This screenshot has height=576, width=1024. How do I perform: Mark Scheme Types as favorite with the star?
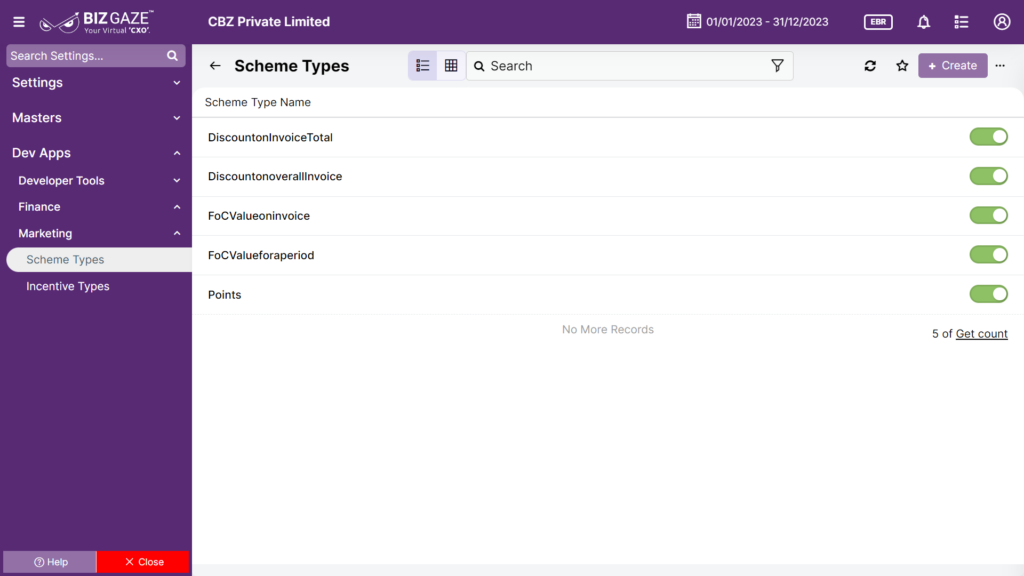pos(902,66)
